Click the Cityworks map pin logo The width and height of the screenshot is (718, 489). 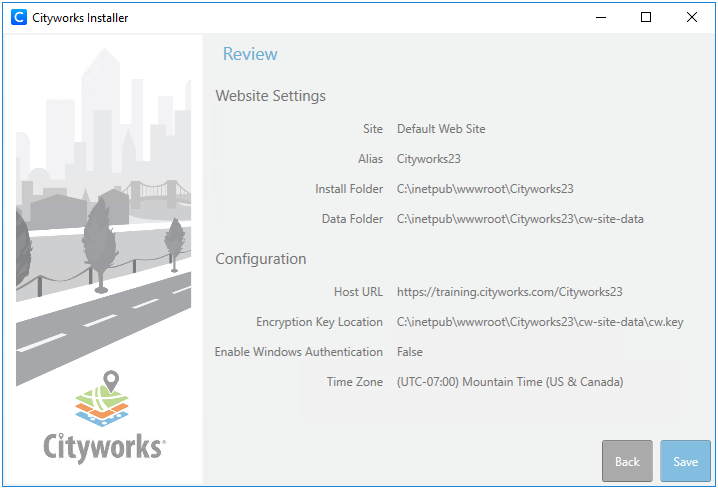(x=102, y=398)
